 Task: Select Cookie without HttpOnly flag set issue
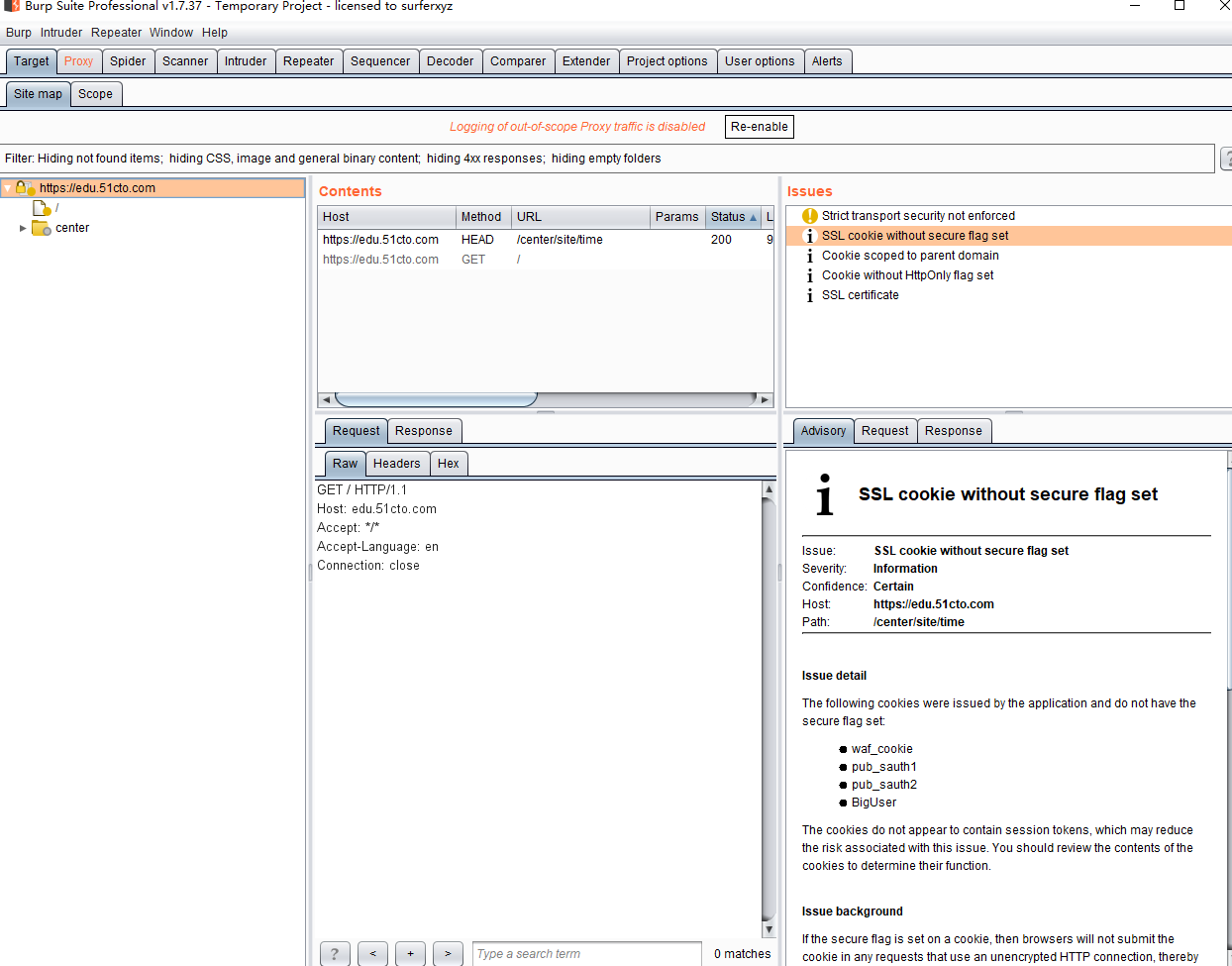click(x=907, y=275)
